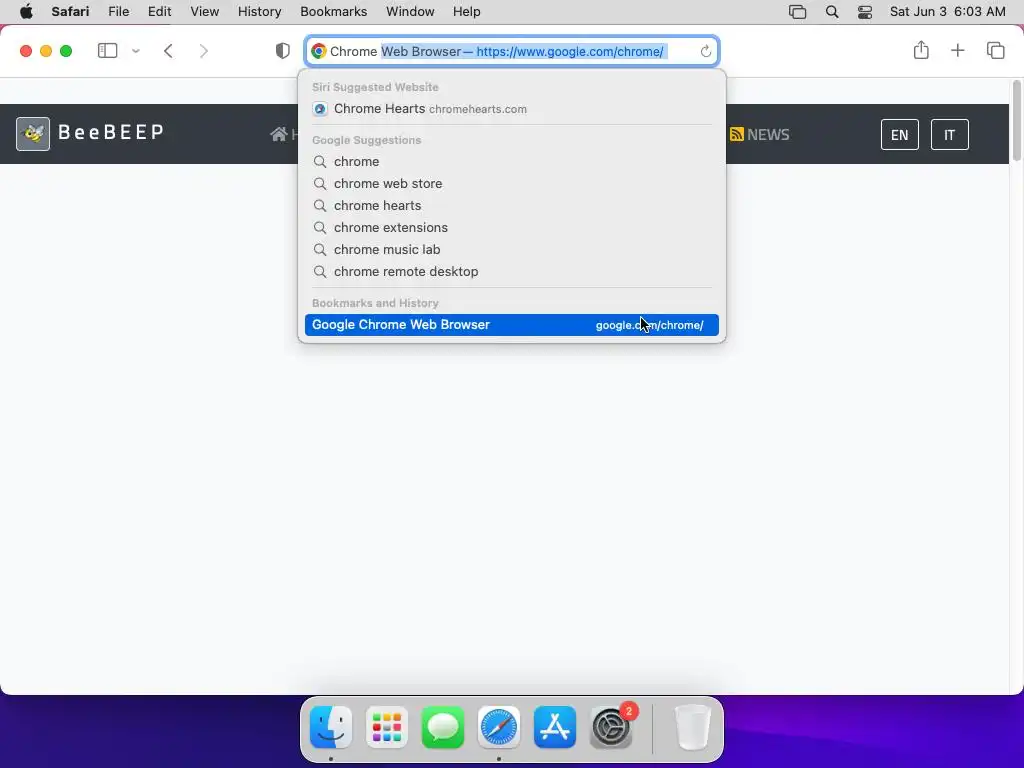
Task: Open App Store from the Dock
Action: (555, 727)
